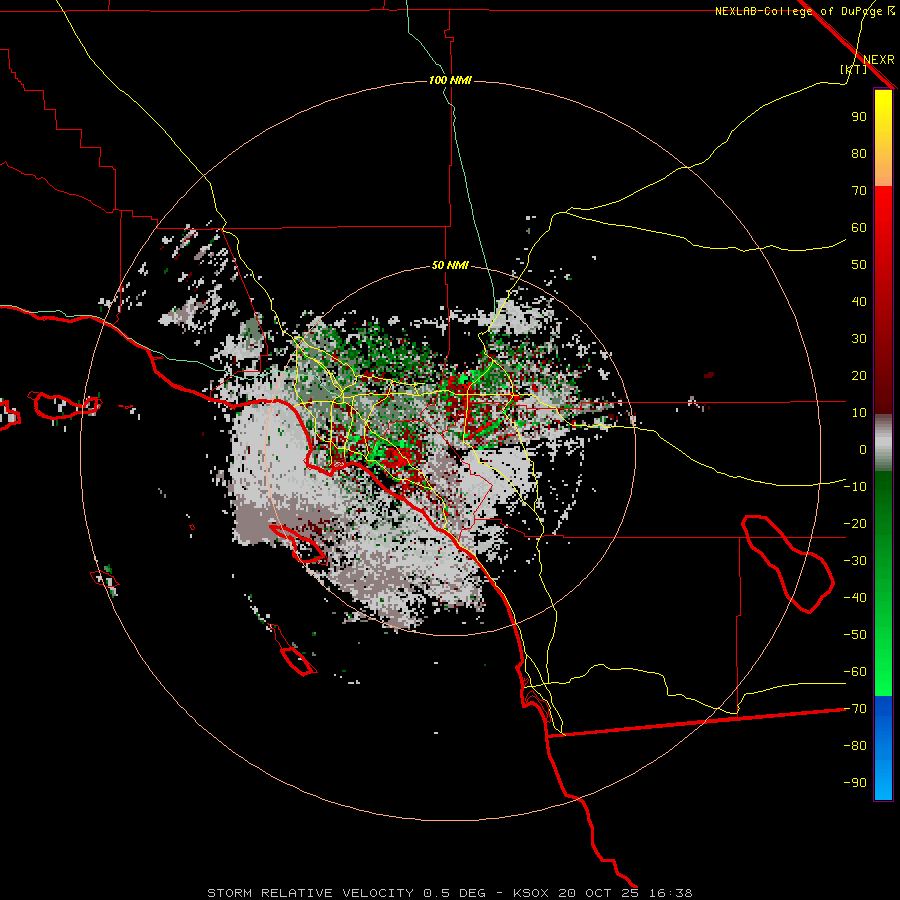Click the 90 value on velocity scale

pyautogui.click(x=859, y=117)
